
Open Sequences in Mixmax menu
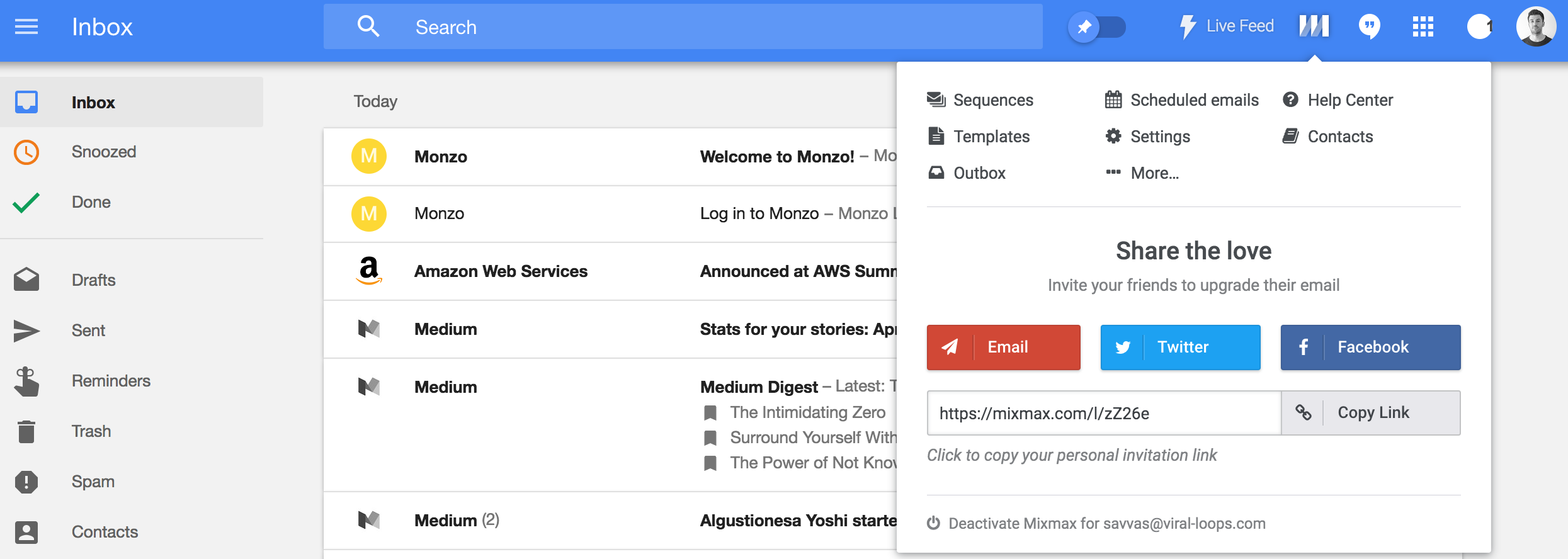point(980,100)
